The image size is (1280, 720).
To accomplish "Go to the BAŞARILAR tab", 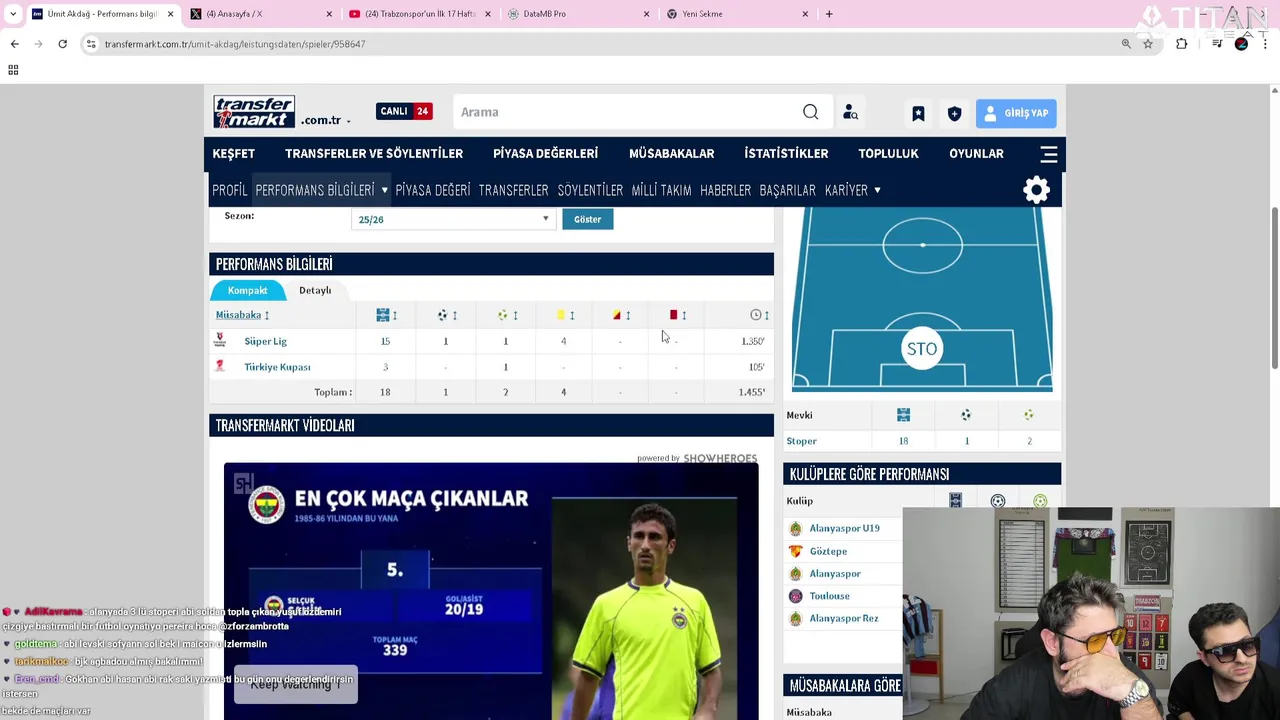I will [x=787, y=190].
